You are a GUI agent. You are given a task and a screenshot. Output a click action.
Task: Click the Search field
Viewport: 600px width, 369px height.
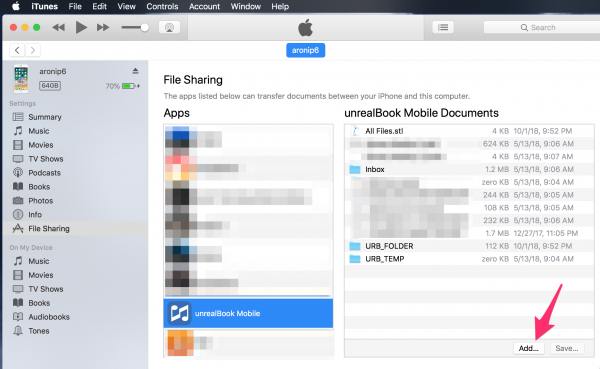[542, 28]
